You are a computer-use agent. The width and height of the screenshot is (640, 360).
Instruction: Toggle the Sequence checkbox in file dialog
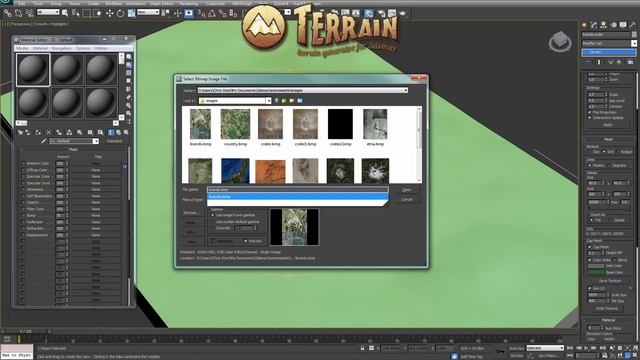coord(213,241)
